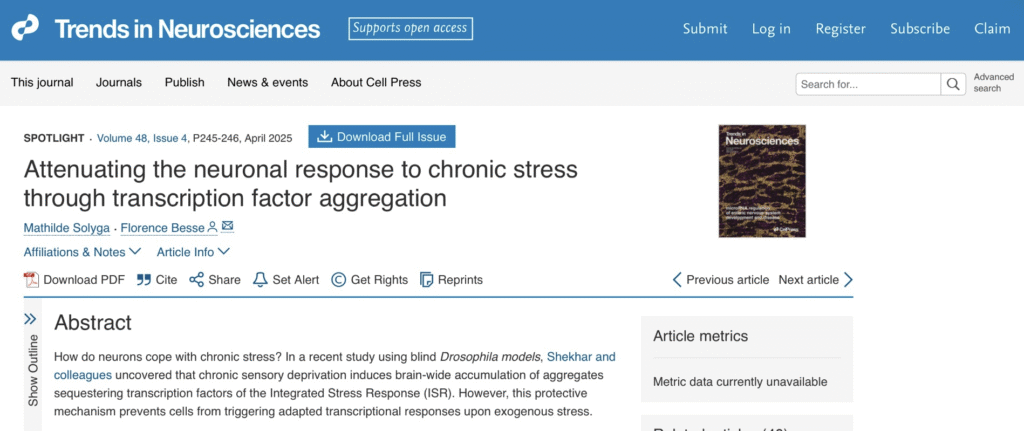Expand Affiliations & Notes
This screenshot has height=431, width=1024.
point(83,251)
